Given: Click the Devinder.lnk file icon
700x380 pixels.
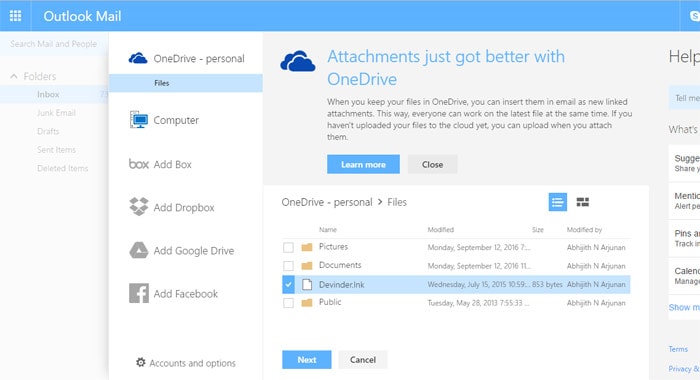Looking at the screenshot, I should pos(307,284).
